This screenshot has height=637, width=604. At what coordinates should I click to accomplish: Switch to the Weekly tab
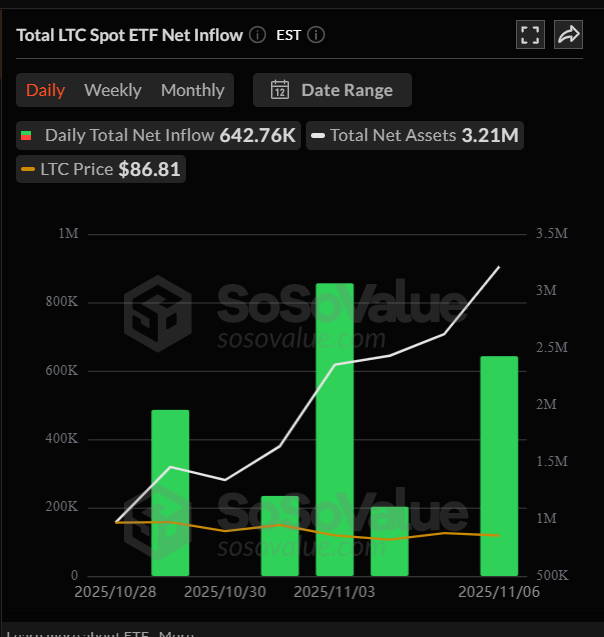point(113,90)
